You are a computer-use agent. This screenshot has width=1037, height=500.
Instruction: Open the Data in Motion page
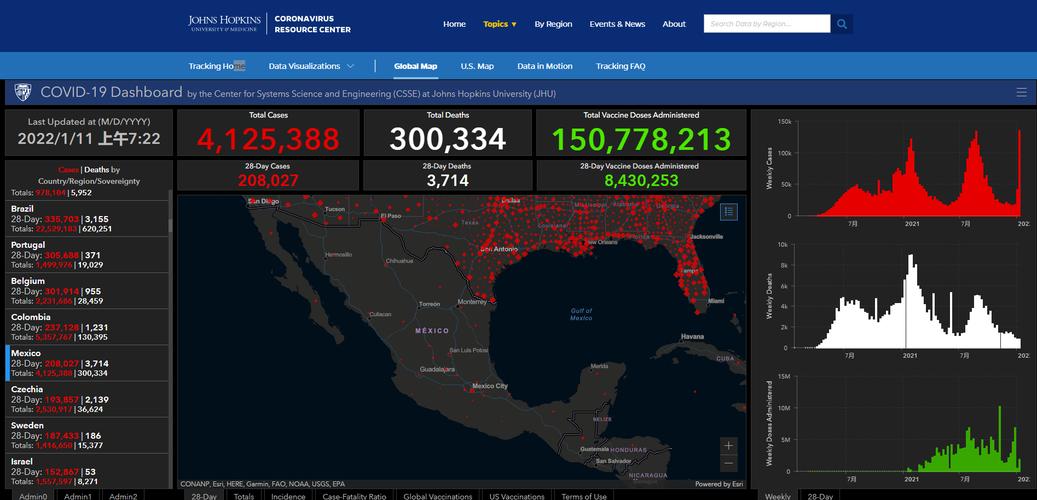[545, 66]
